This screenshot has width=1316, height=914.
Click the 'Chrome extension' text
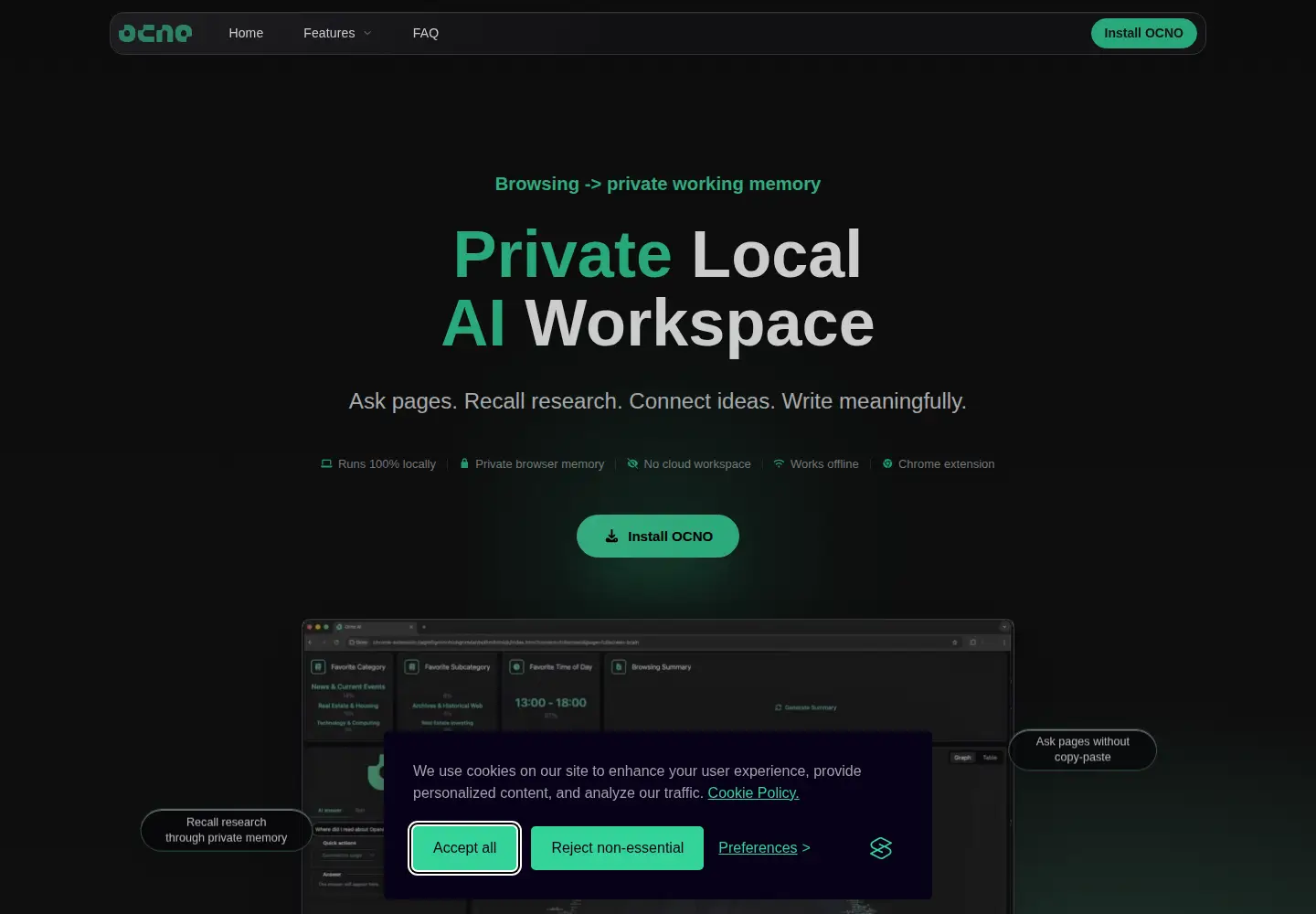click(x=947, y=463)
